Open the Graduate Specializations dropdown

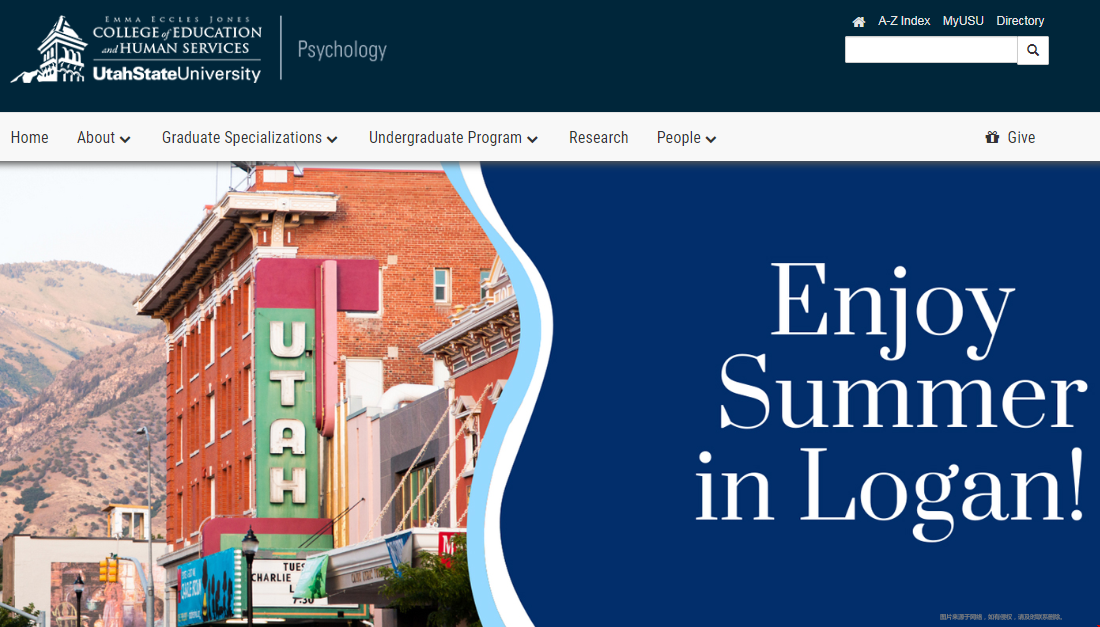[x=250, y=138]
